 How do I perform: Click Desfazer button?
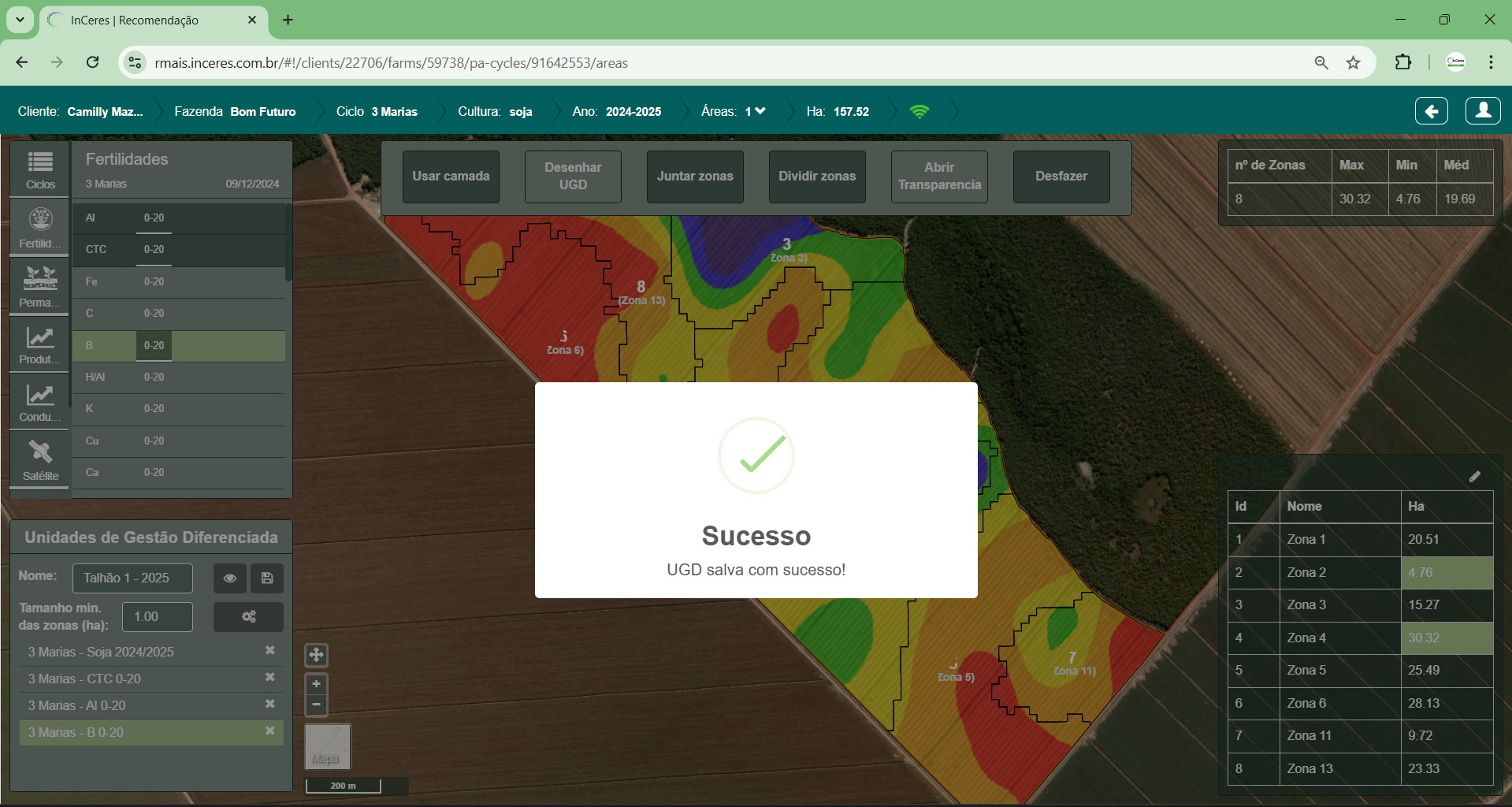point(1061,177)
